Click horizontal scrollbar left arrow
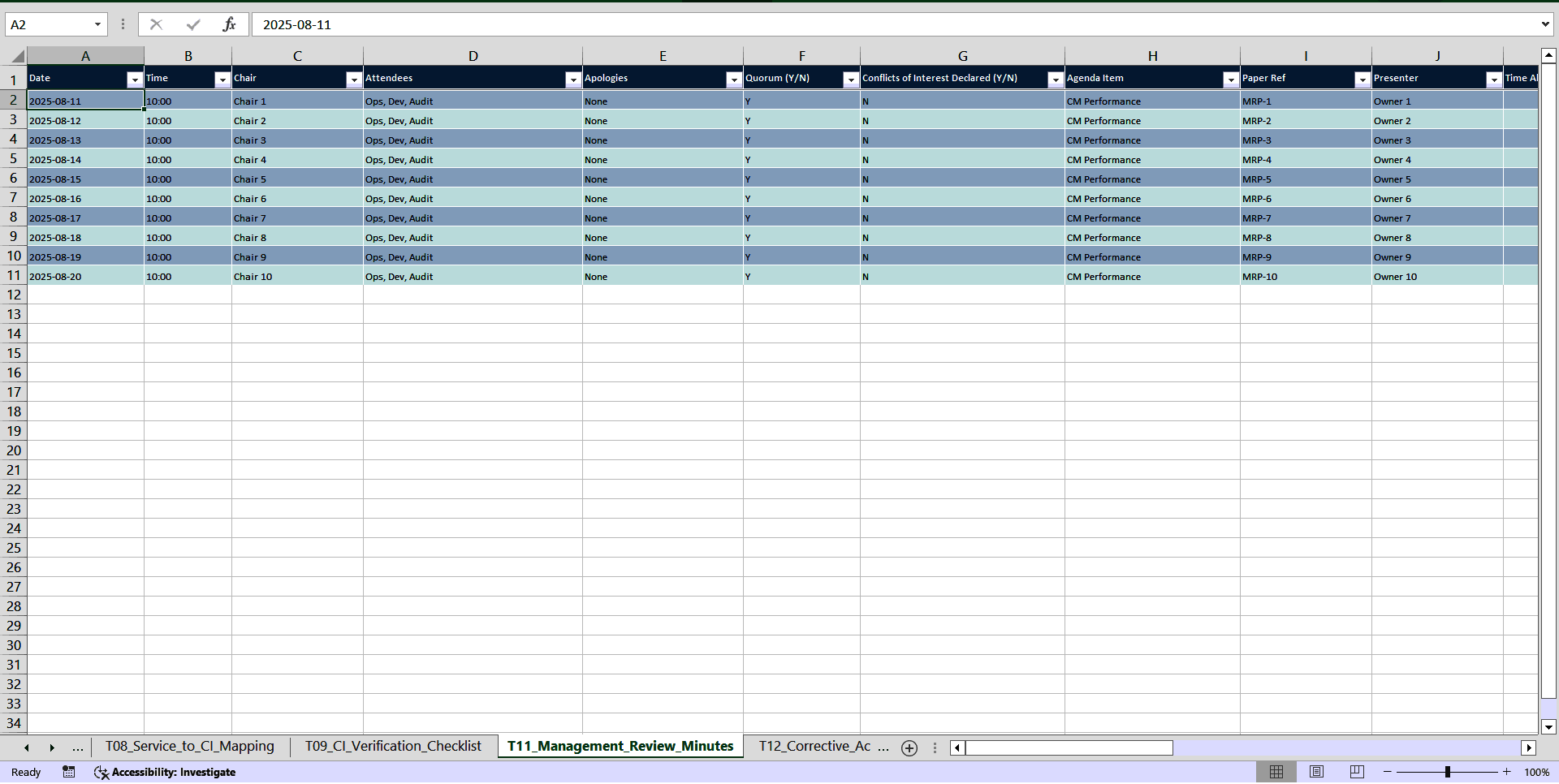The width and height of the screenshot is (1559, 784). [x=957, y=748]
